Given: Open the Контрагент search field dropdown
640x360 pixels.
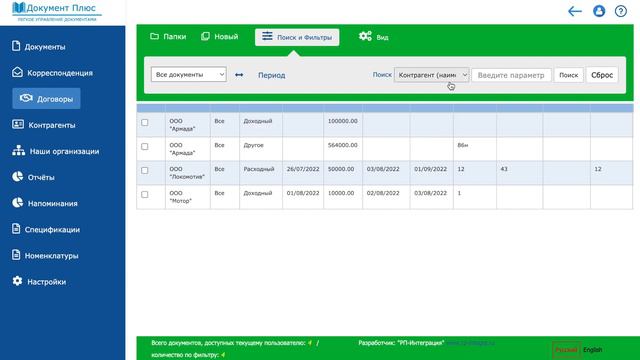Looking at the screenshot, I should tap(431, 75).
